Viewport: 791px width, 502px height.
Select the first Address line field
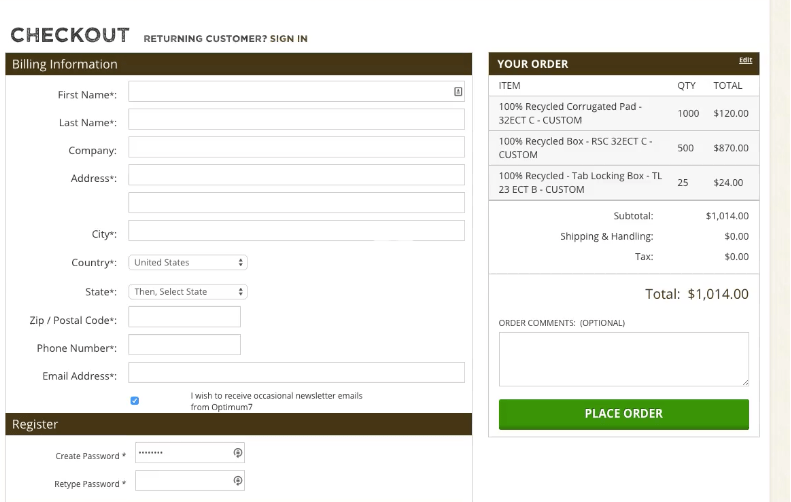tap(296, 175)
